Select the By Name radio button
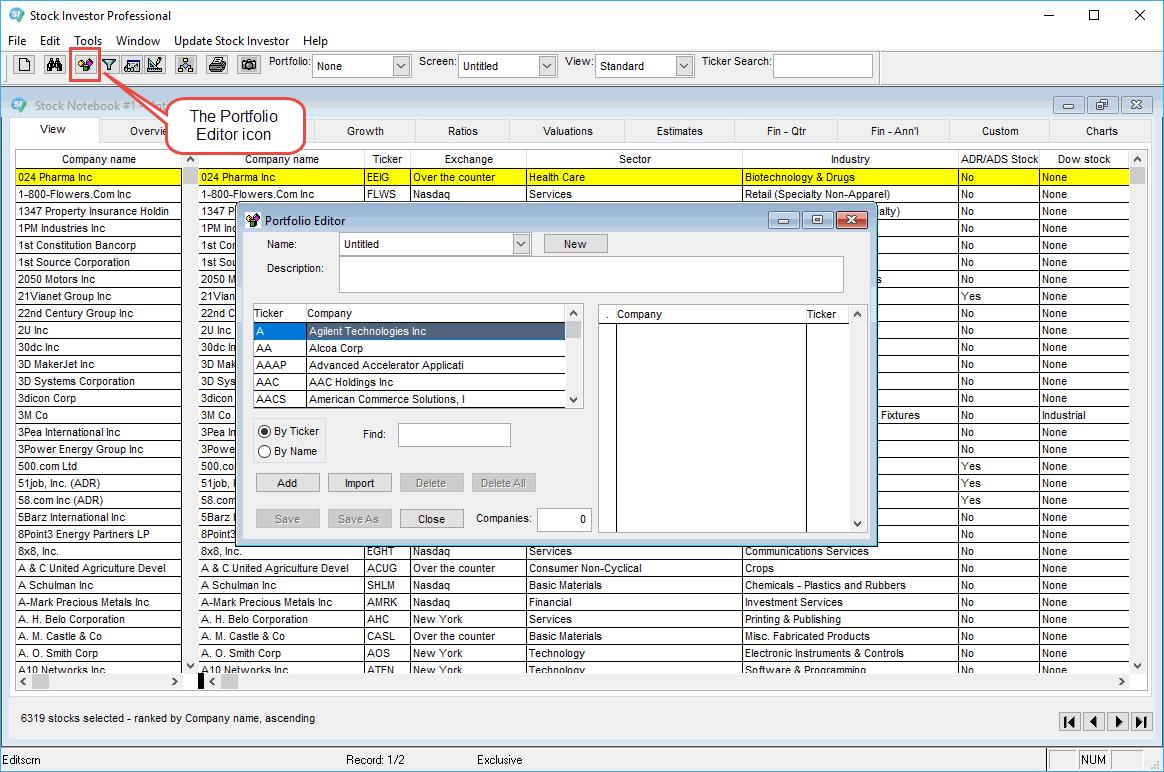The image size is (1164, 772). (264, 451)
